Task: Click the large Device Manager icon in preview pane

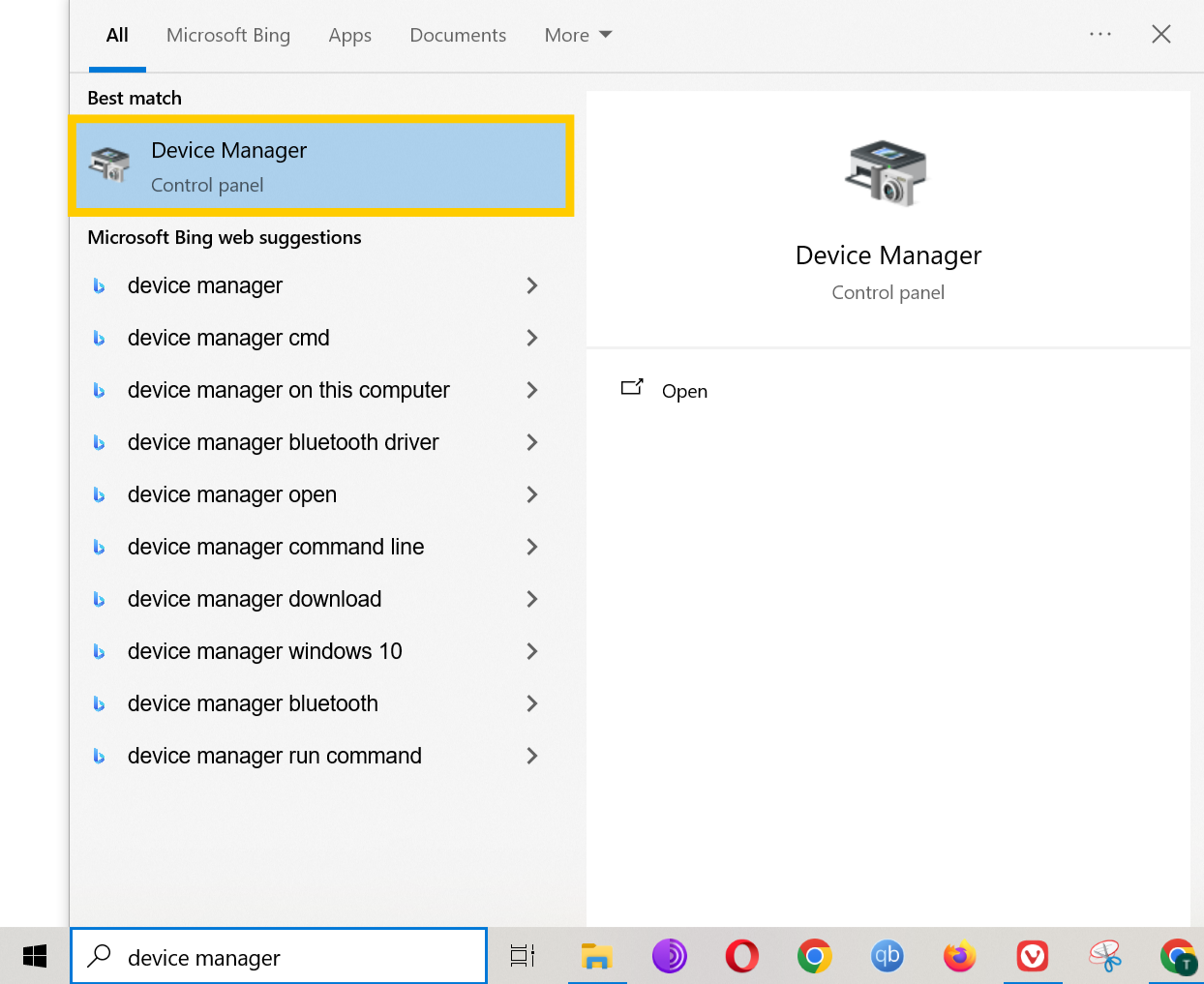Action: click(x=887, y=172)
